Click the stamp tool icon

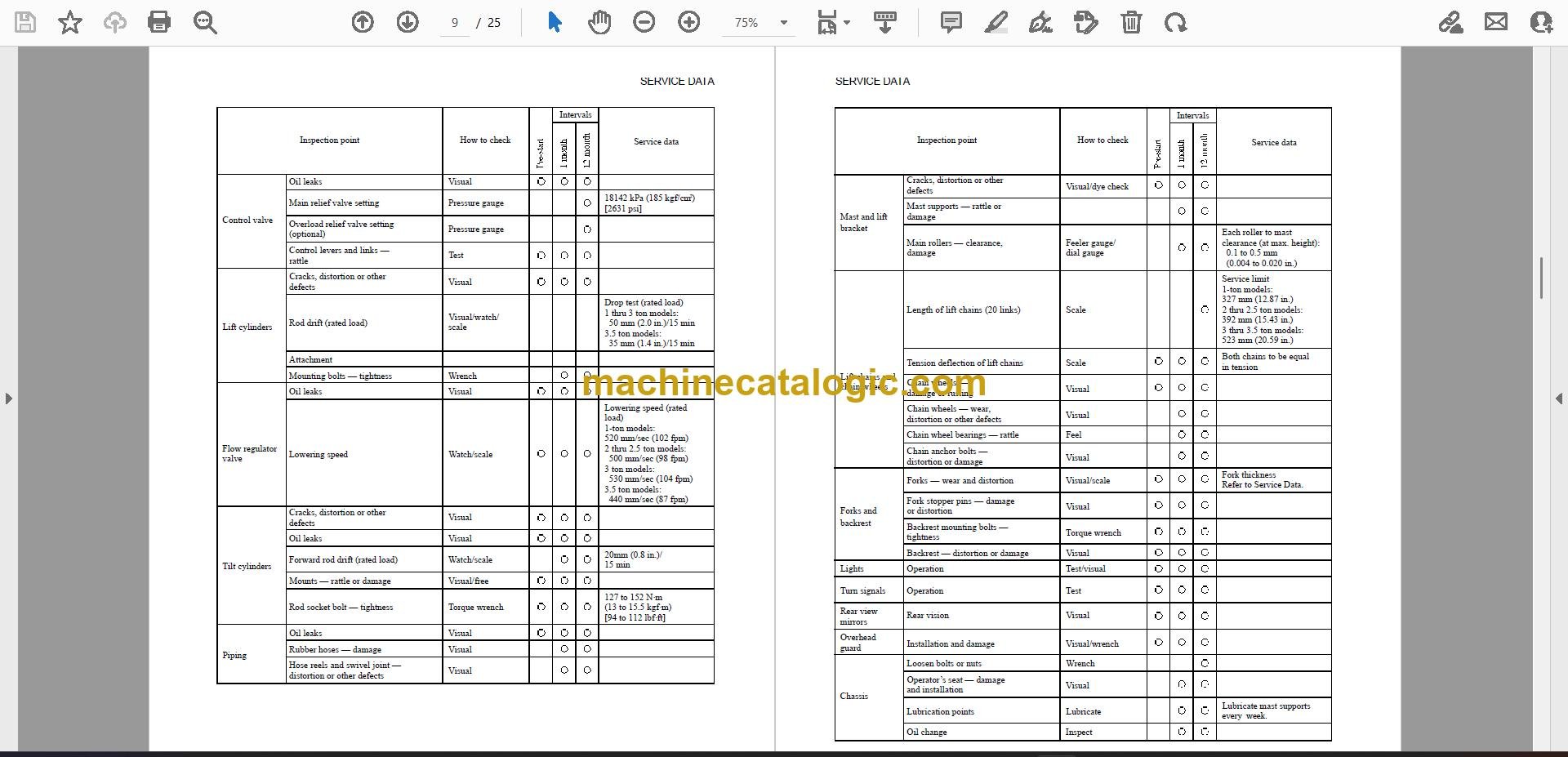(x=1086, y=23)
